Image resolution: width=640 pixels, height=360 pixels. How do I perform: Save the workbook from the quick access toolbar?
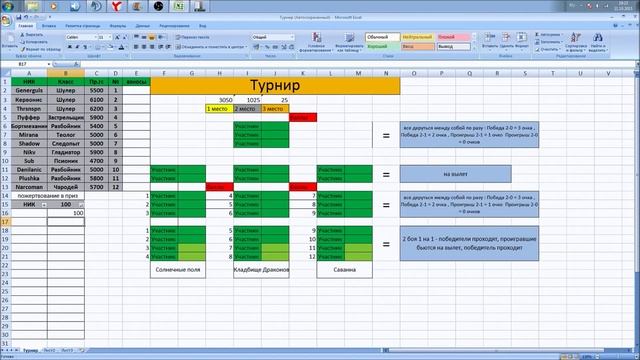click(x=19, y=17)
